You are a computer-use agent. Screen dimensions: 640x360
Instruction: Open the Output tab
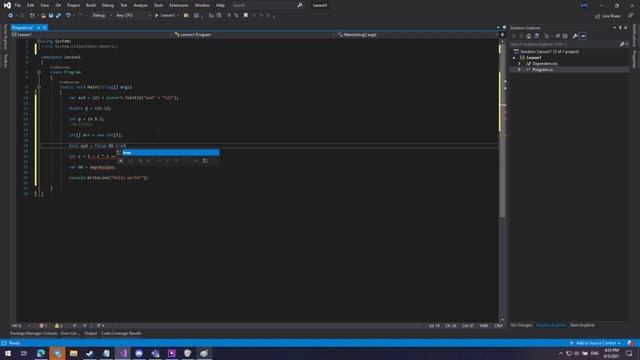[x=91, y=333]
